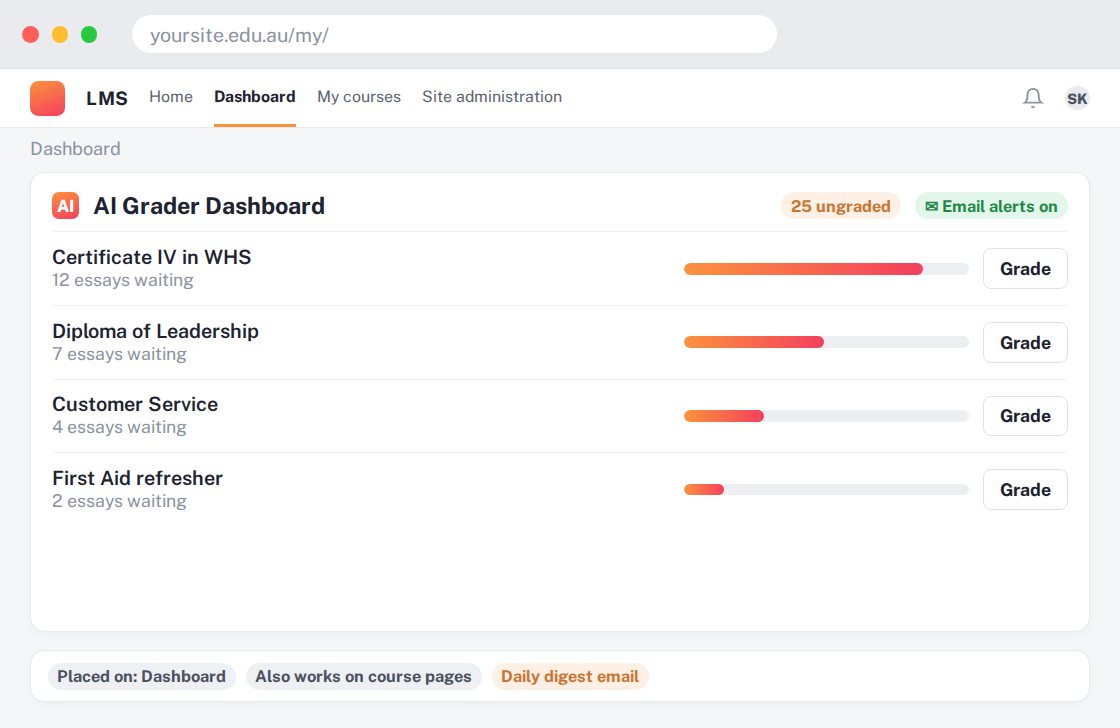Image resolution: width=1120 pixels, height=728 pixels.
Task: Click the Placed on: Dashboard chip
Action: pyautogui.click(x=141, y=677)
